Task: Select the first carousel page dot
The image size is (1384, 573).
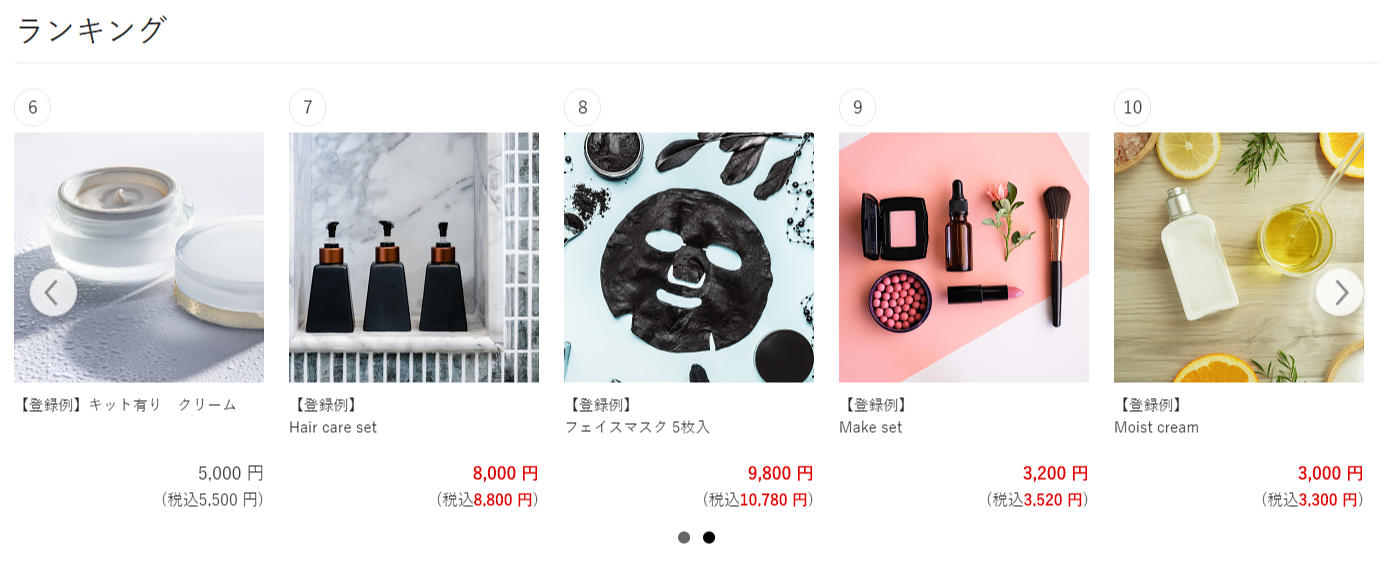Action: (x=684, y=537)
